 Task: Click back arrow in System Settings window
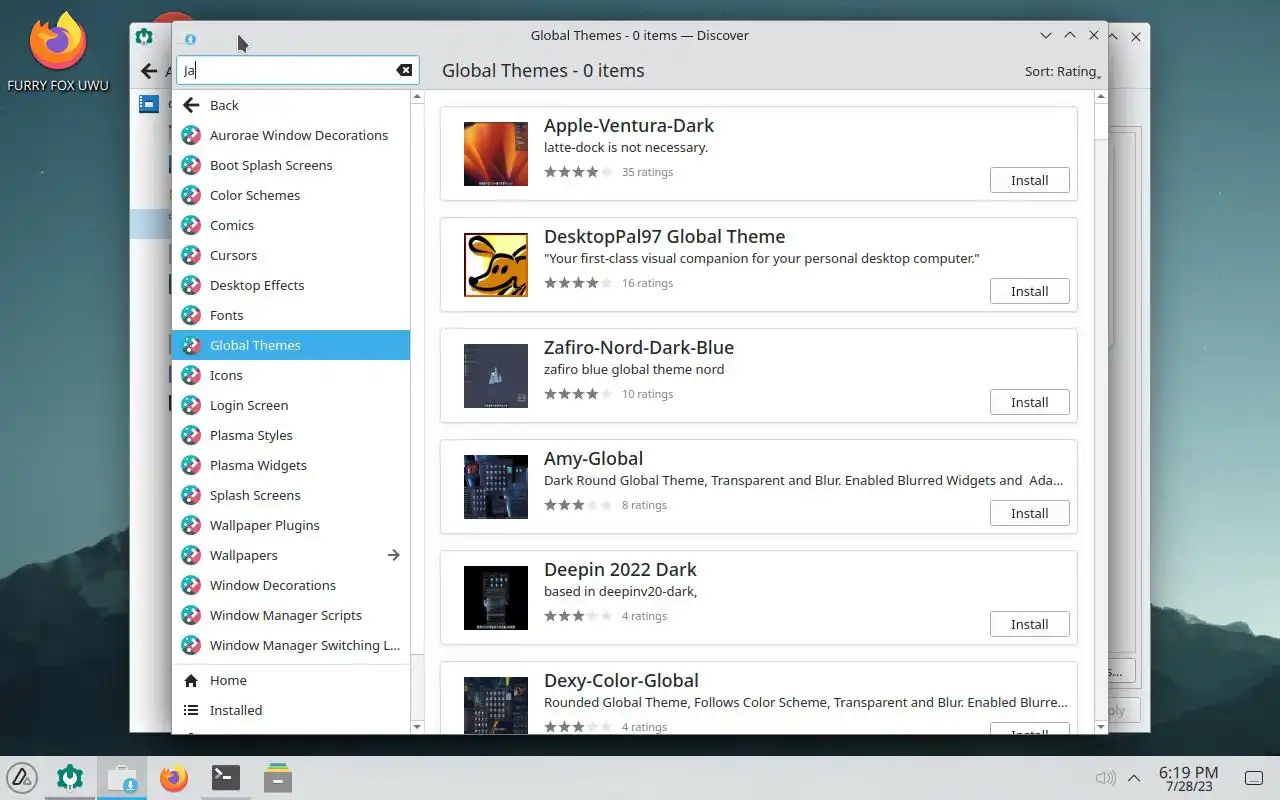[149, 71]
